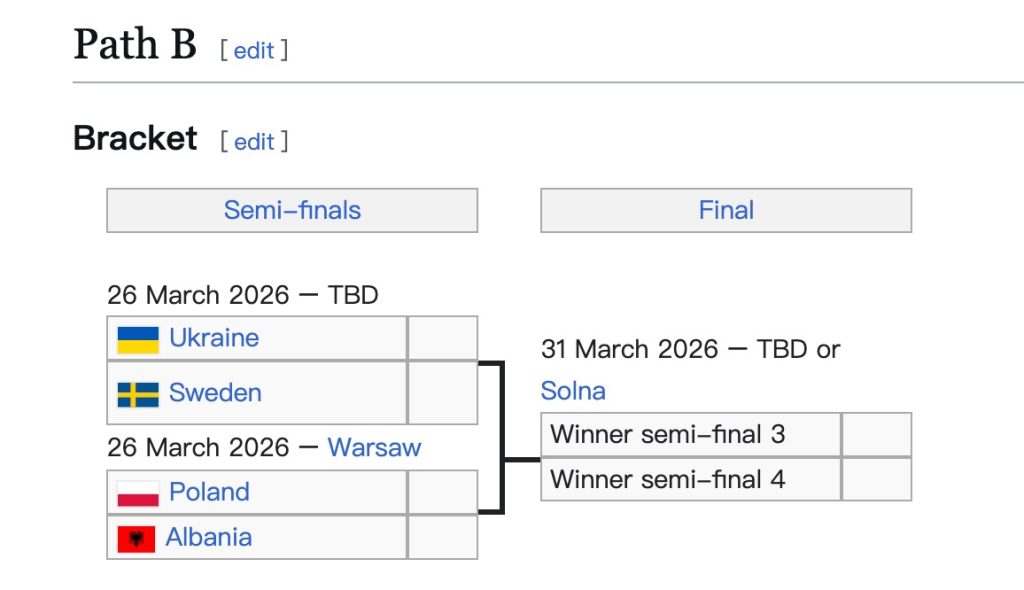Viewport: 1024px width, 590px height.
Task: Click the Poland flag icon
Action: click(138, 493)
